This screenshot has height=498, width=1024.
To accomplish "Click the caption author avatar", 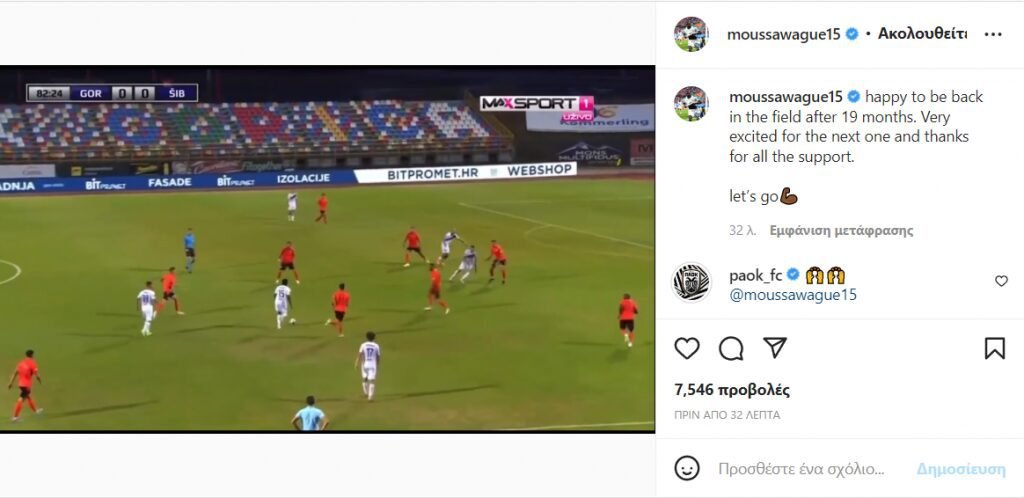I will click(691, 103).
